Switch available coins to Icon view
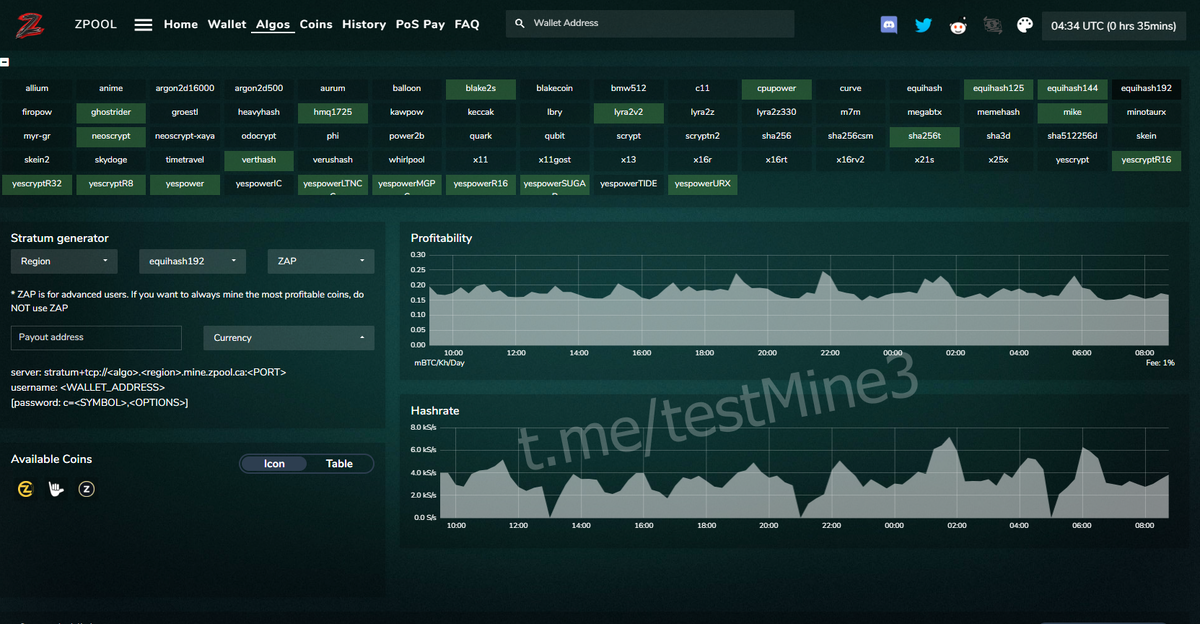1200x624 pixels. pyautogui.click(x=274, y=464)
